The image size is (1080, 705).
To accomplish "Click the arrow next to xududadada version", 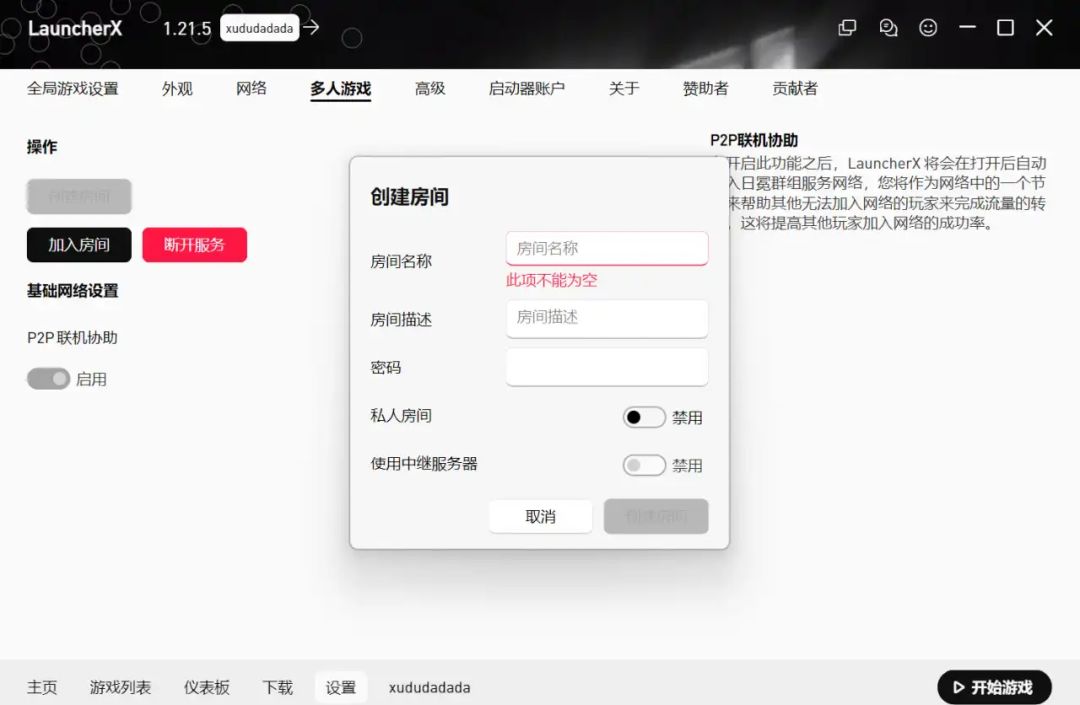I will point(311,27).
